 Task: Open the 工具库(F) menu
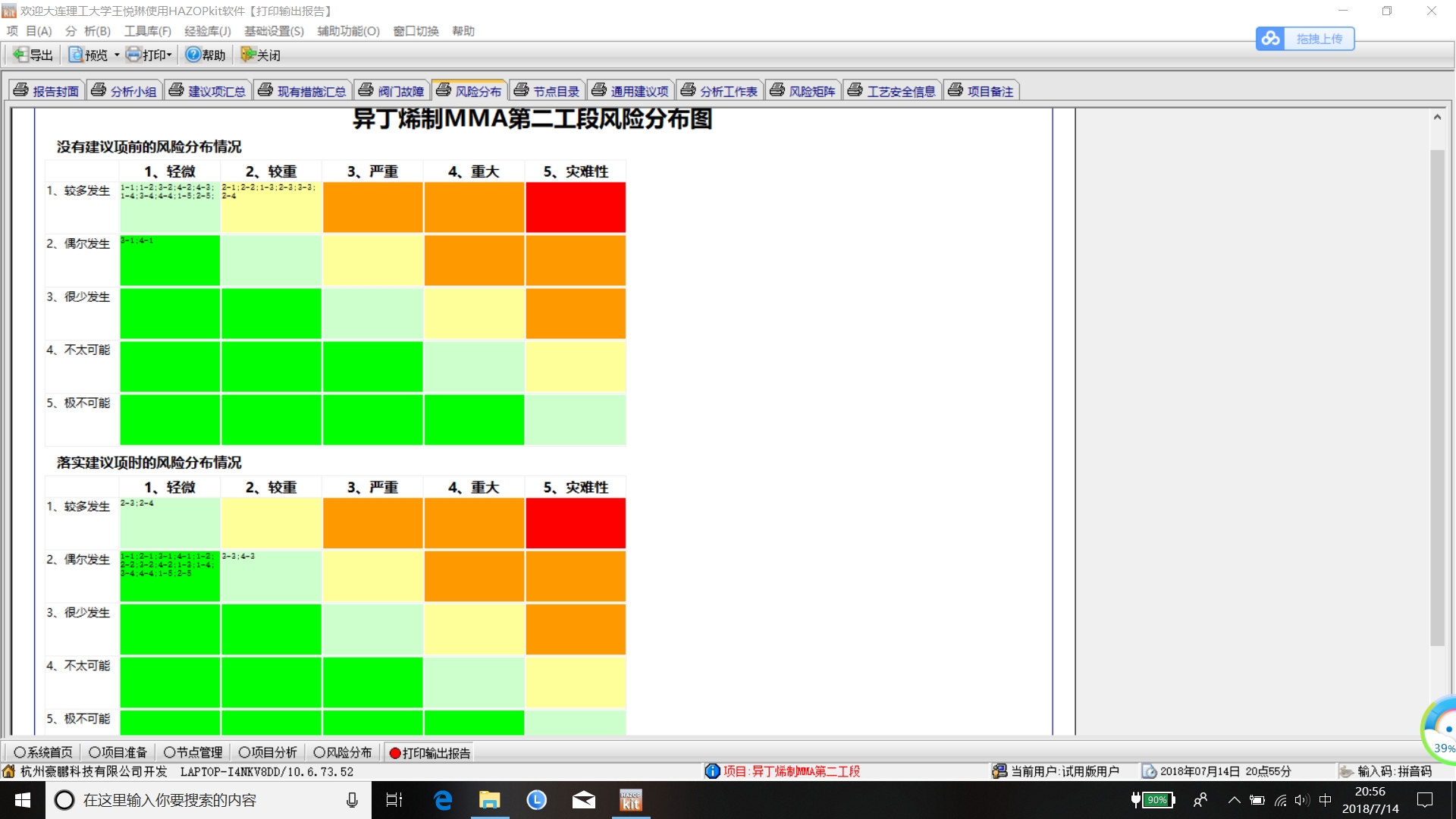(x=147, y=31)
